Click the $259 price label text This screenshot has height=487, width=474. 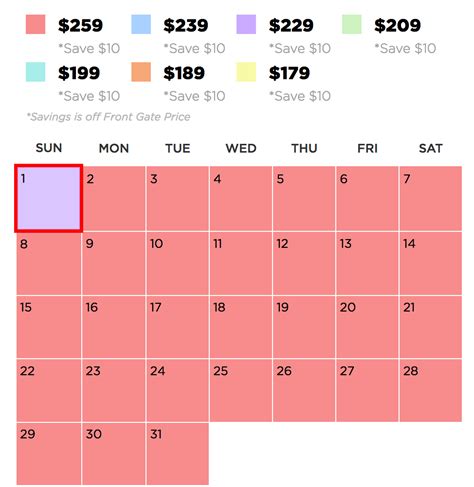click(x=80, y=25)
